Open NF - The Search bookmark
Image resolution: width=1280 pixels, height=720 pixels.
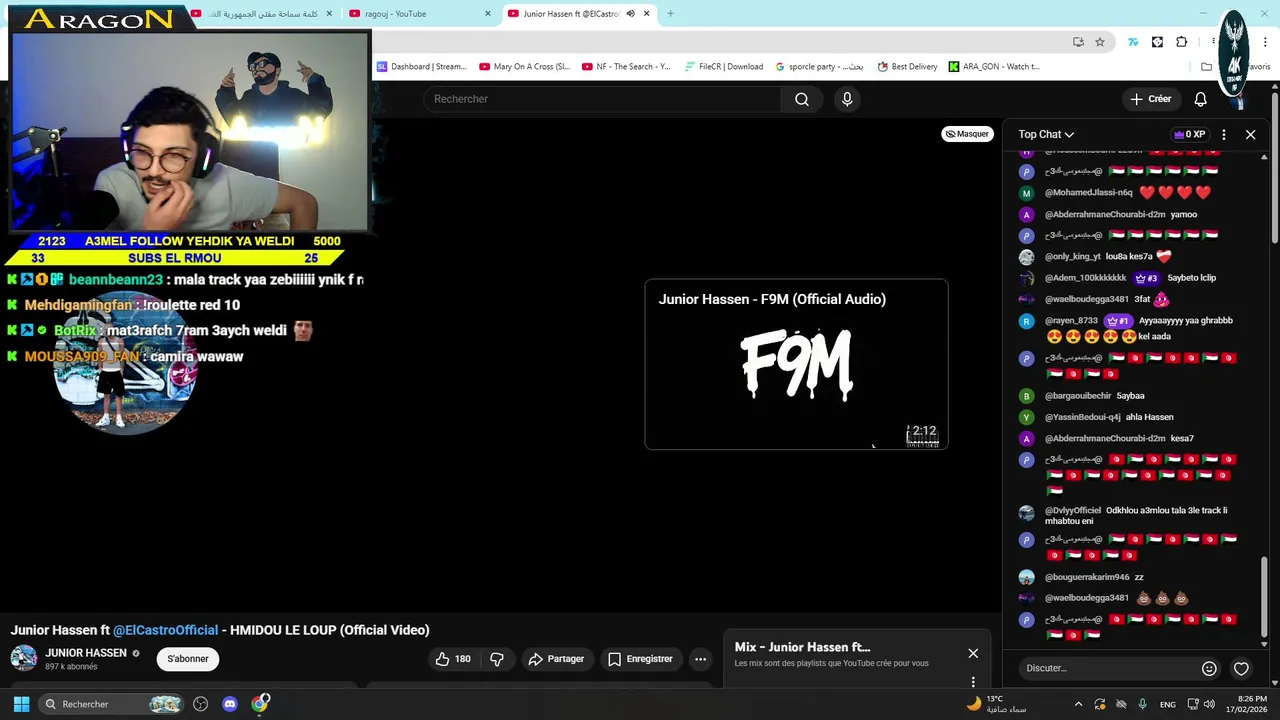626,67
